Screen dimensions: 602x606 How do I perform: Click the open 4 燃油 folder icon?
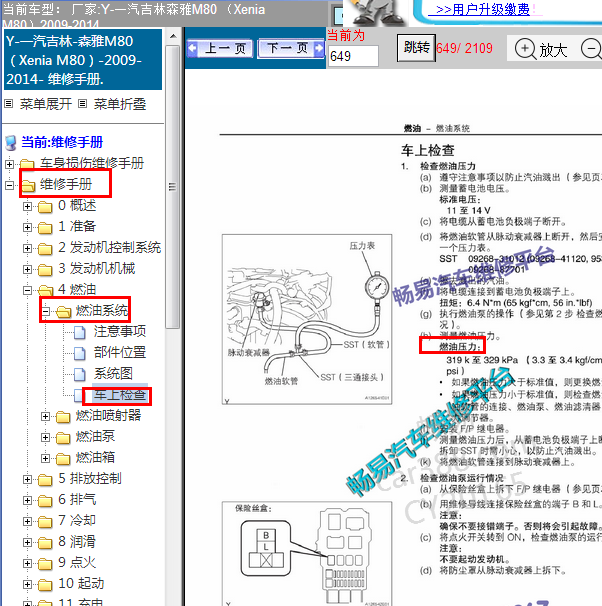coord(46,290)
